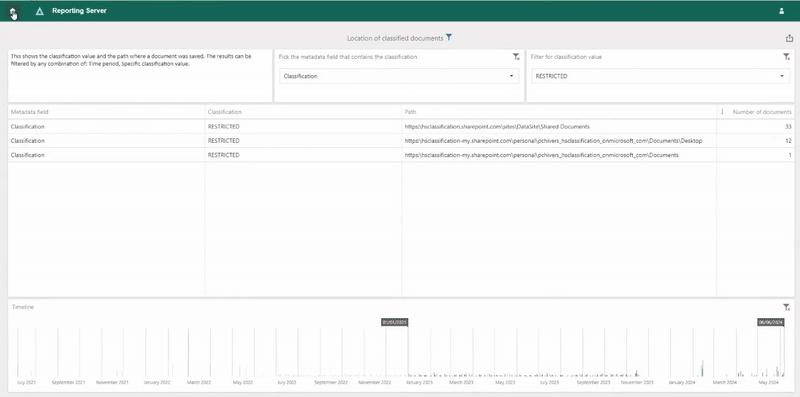Clear the Timeline filter icon

click(786, 307)
